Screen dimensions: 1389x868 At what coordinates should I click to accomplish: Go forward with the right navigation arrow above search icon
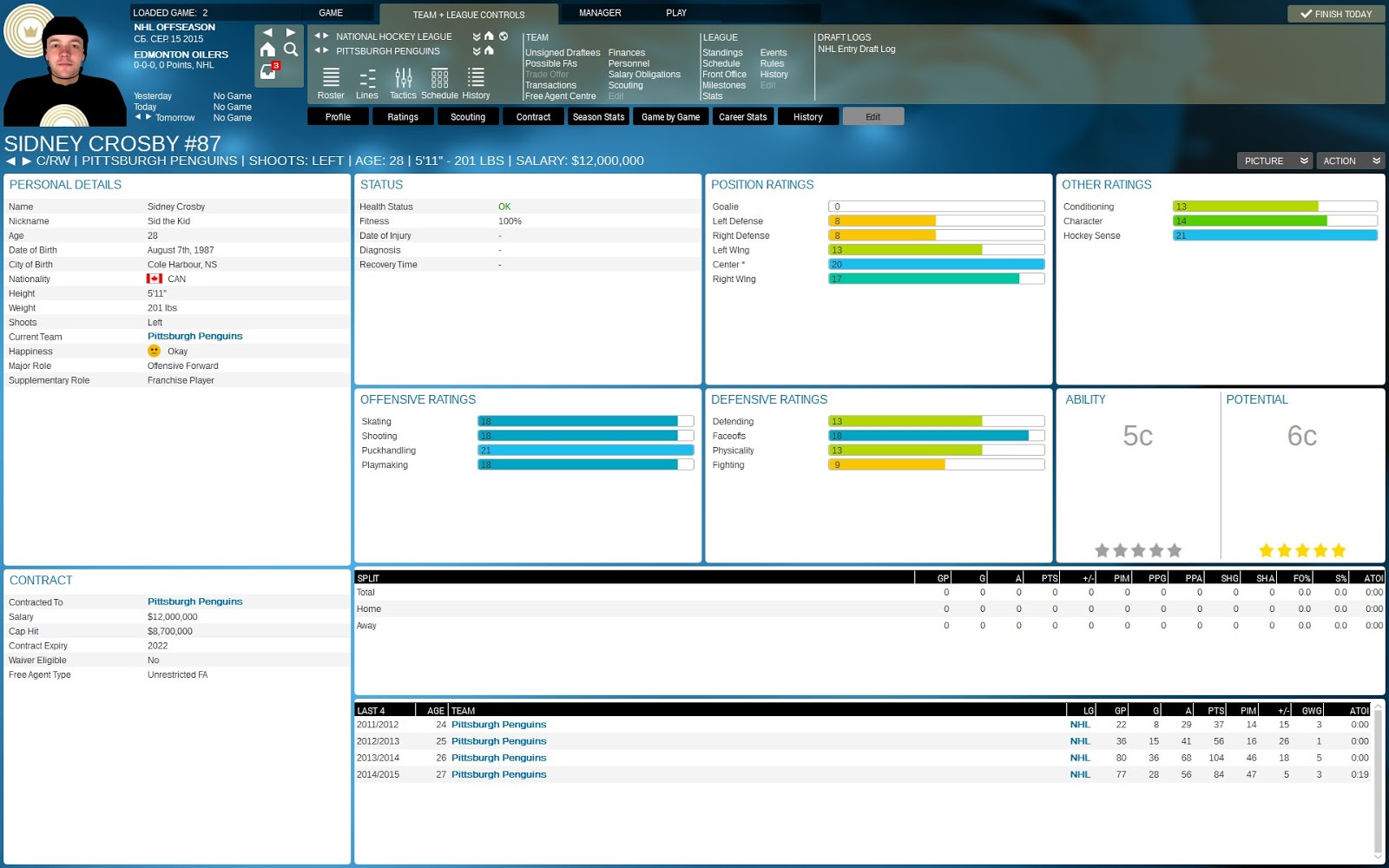291,33
